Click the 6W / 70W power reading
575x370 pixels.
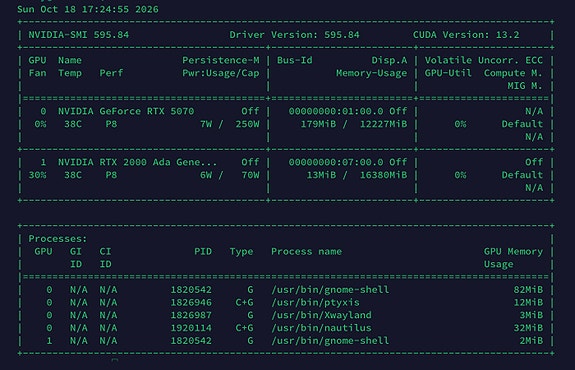(230, 175)
